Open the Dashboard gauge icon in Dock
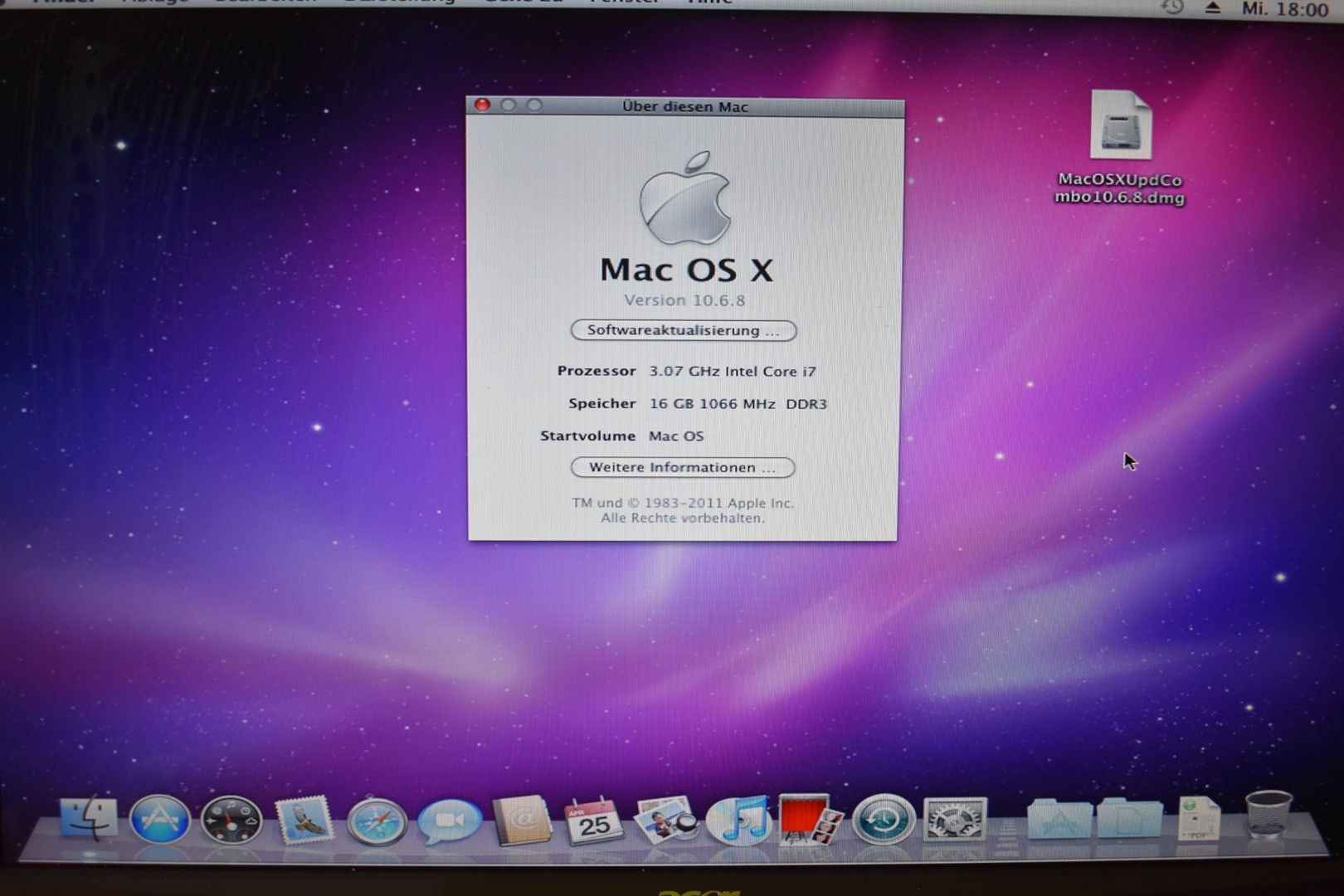Viewport: 1344px width, 896px height. pos(231,821)
